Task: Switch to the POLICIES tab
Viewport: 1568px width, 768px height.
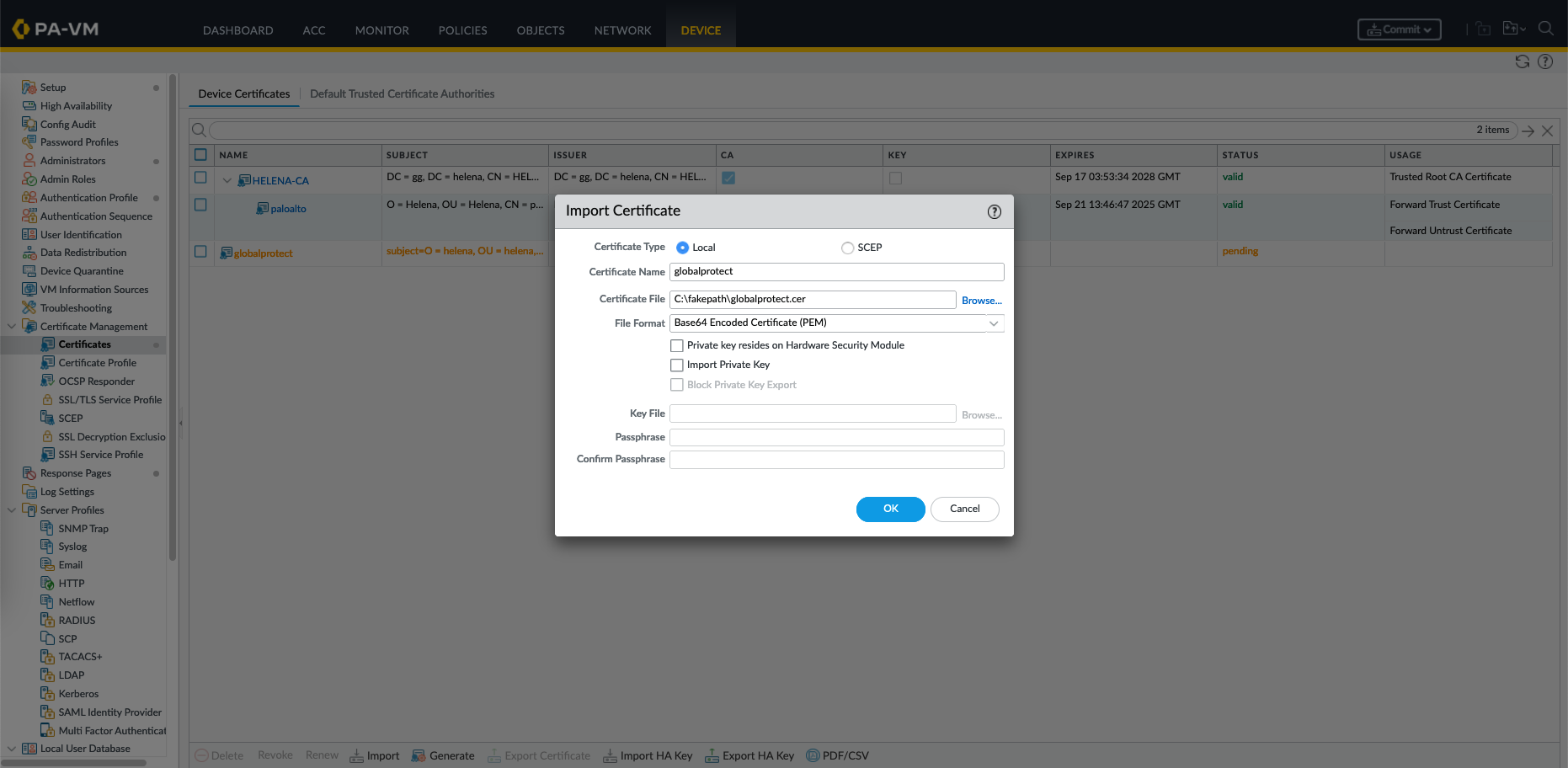Action: (x=462, y=30)
